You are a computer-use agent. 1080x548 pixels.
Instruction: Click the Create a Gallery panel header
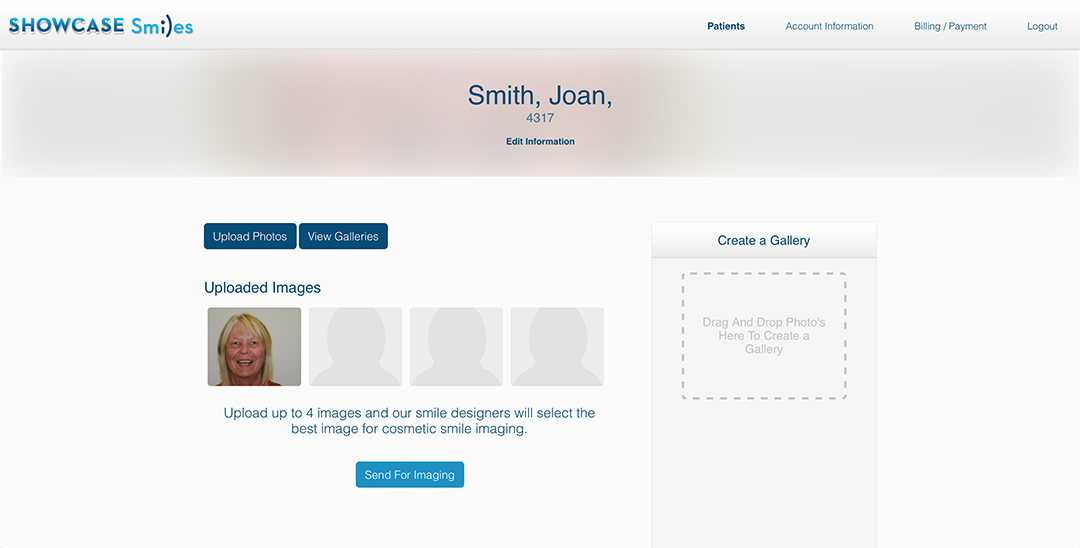pos(764,240)
